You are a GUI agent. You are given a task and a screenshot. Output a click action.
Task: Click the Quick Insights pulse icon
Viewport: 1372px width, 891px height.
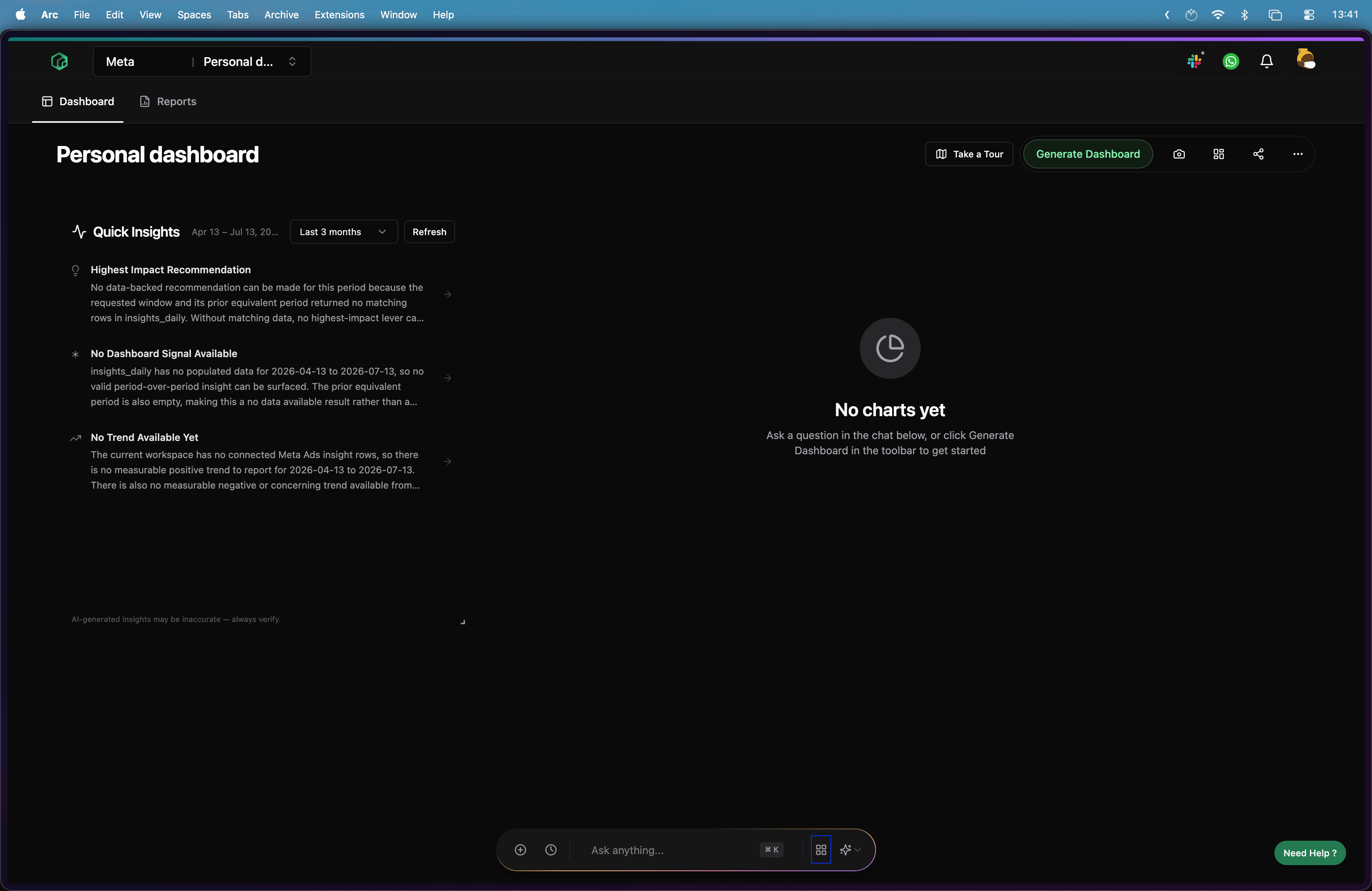(79, 232)
